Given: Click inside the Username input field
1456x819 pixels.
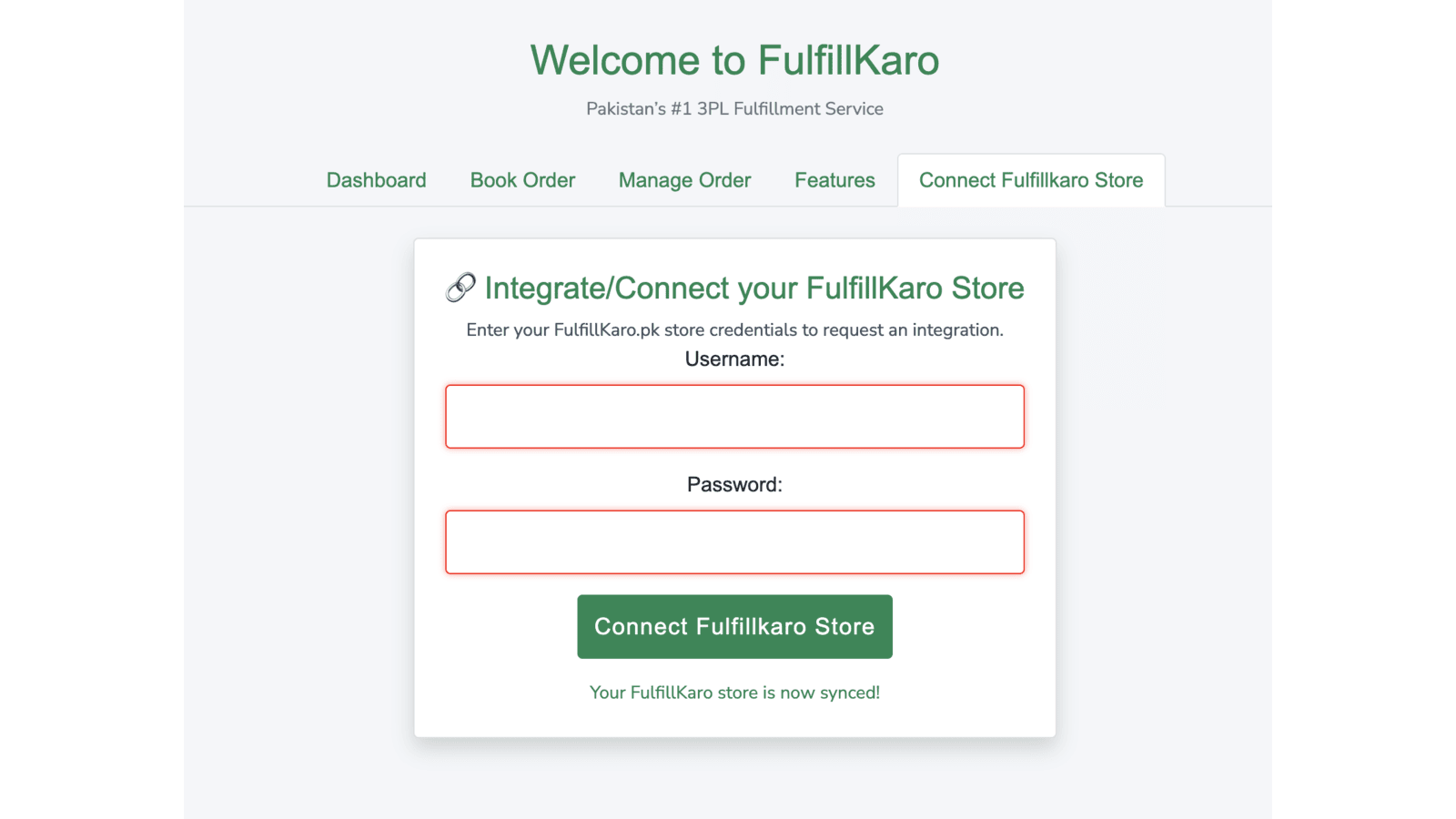Looking at the screenshot, I should point(734,416).
